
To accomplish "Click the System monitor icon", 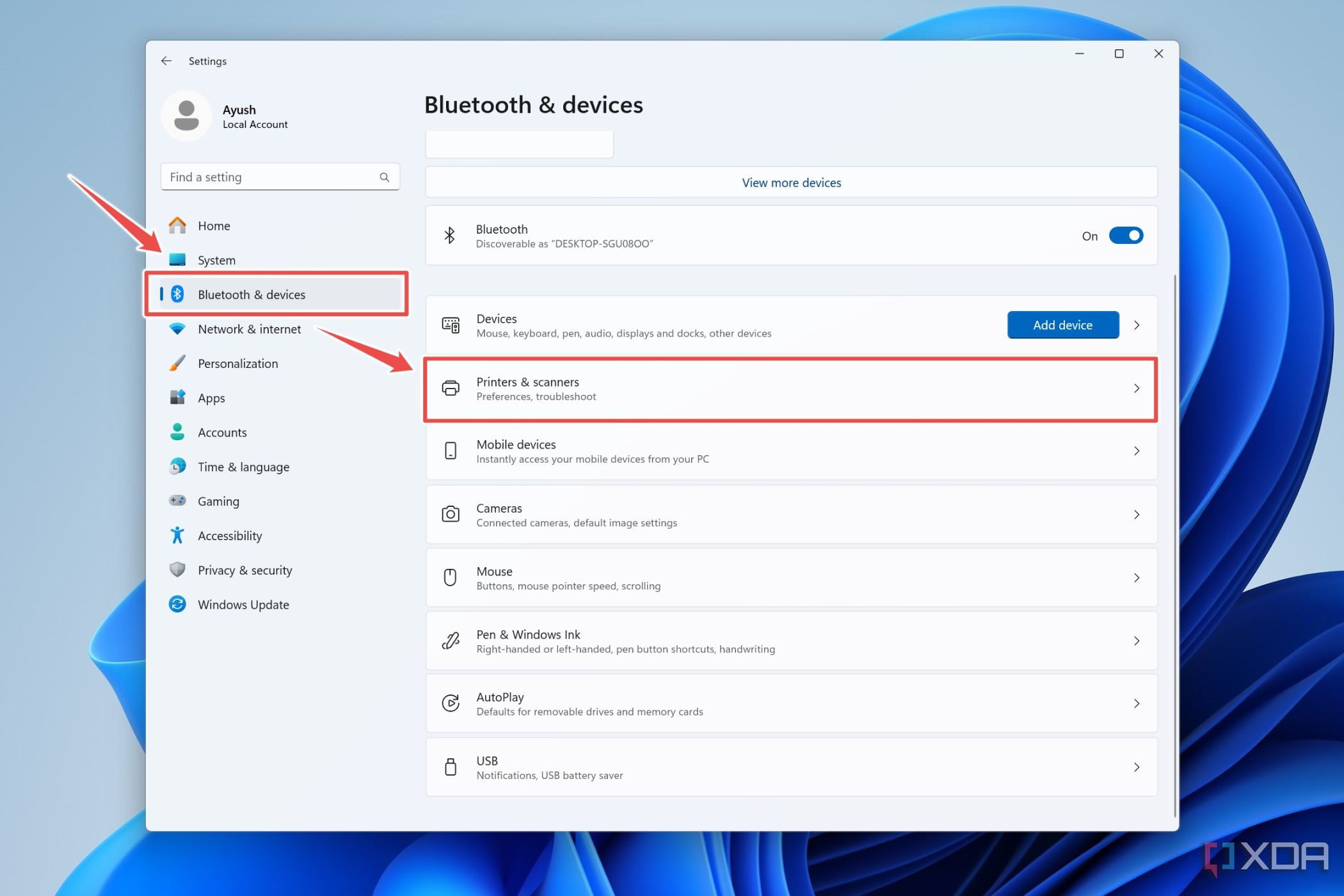I will (177, 260).
